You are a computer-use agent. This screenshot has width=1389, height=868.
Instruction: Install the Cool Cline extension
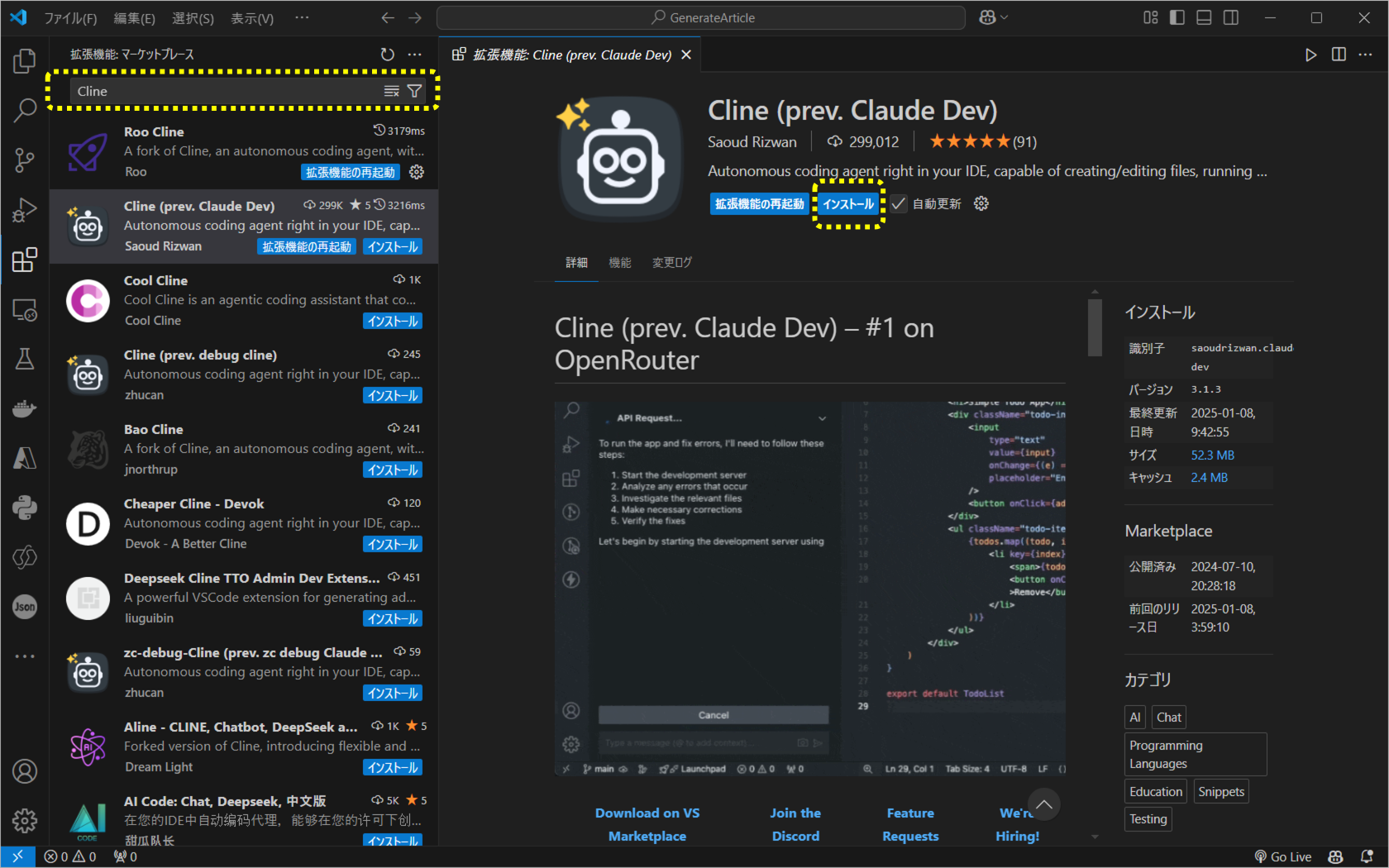[393, 321]
